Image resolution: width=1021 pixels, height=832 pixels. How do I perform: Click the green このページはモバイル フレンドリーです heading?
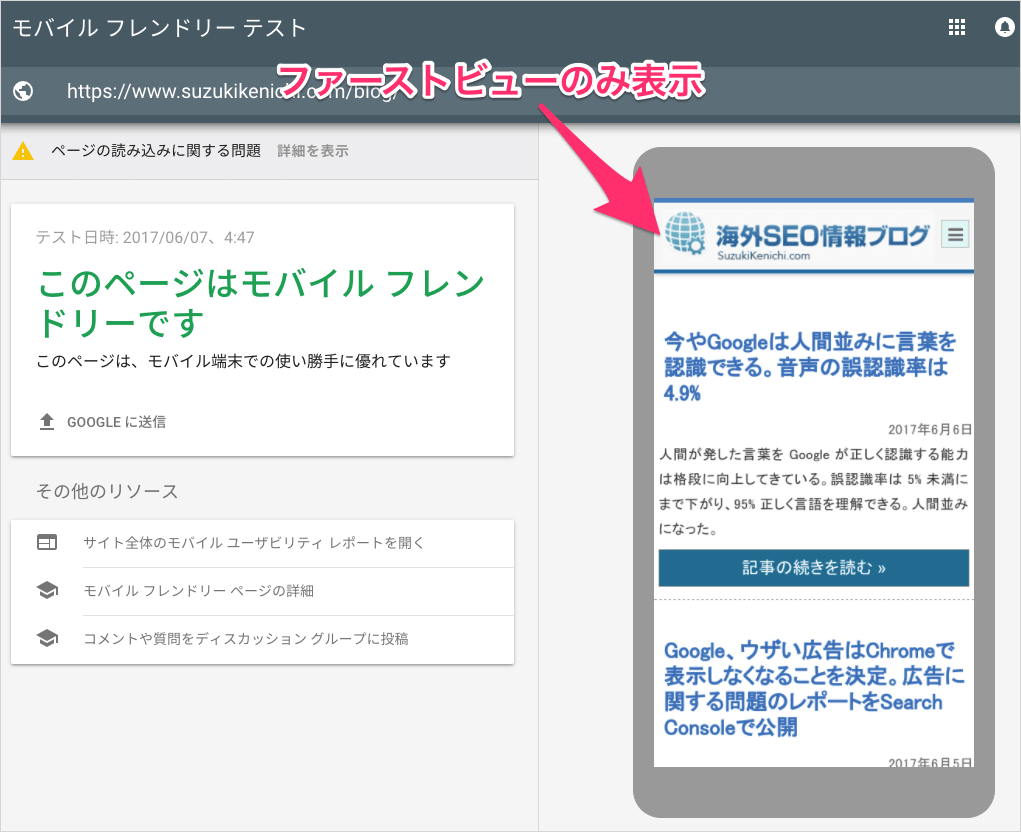click(260, 303)
